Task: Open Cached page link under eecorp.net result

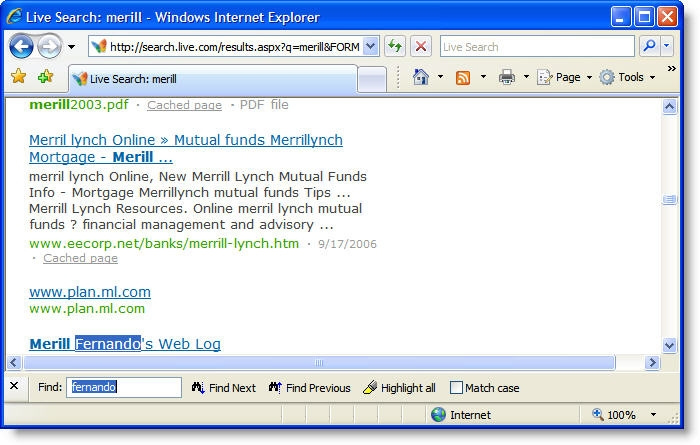Action: pyautogui.click(x=80, y=258)
